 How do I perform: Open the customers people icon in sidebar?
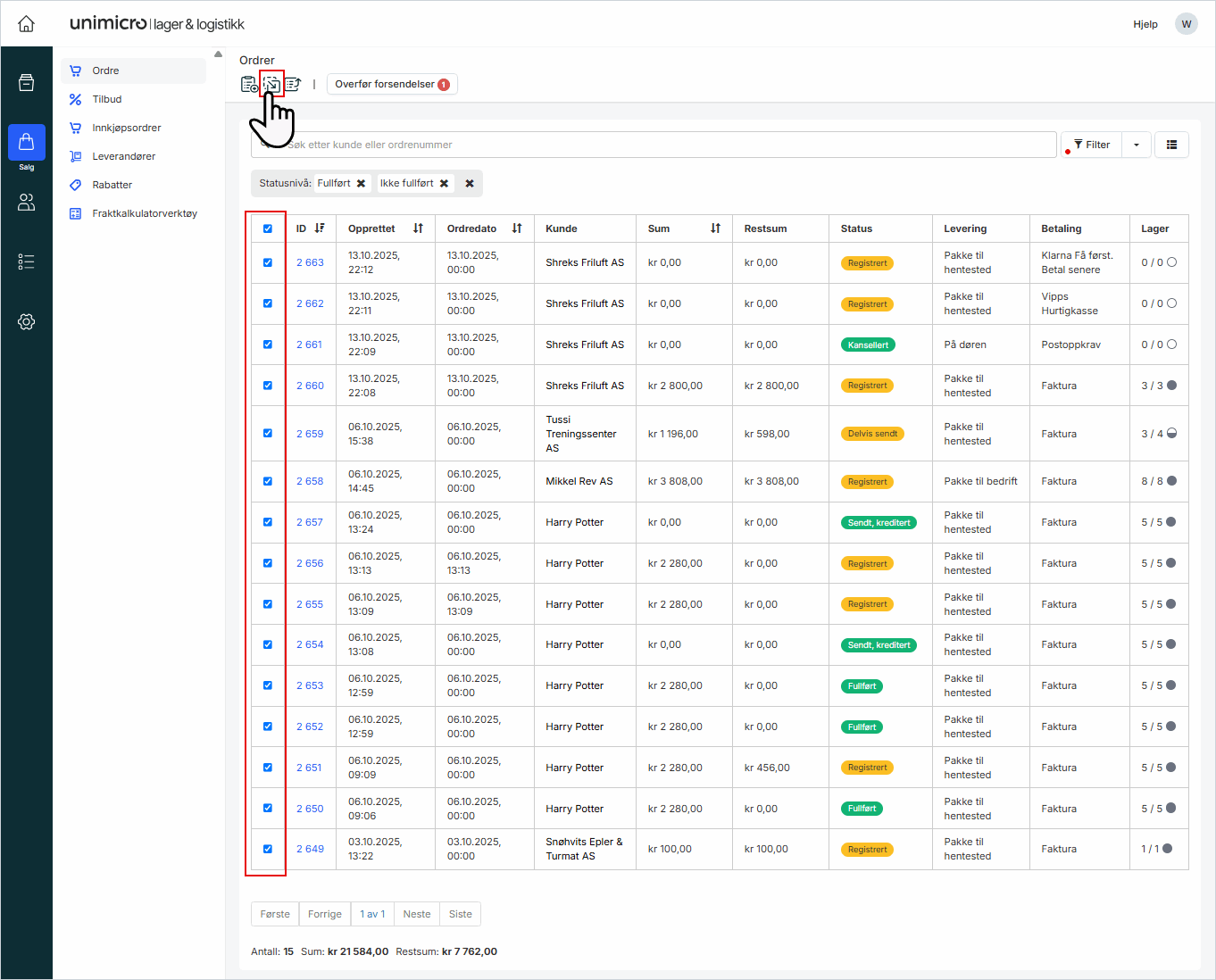click(27, 203)
